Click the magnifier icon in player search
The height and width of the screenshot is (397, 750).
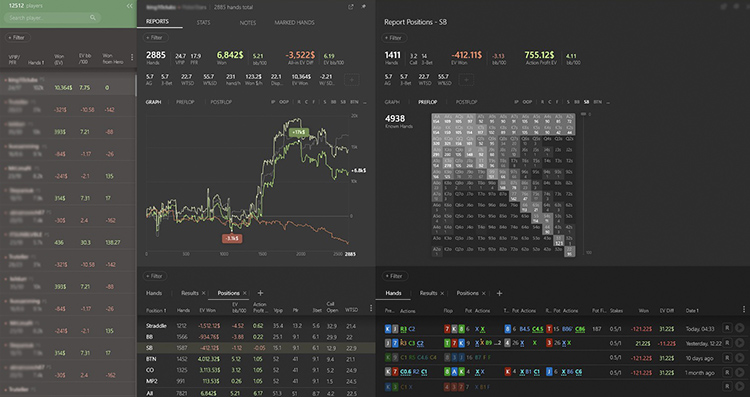(x=93, y=18)
